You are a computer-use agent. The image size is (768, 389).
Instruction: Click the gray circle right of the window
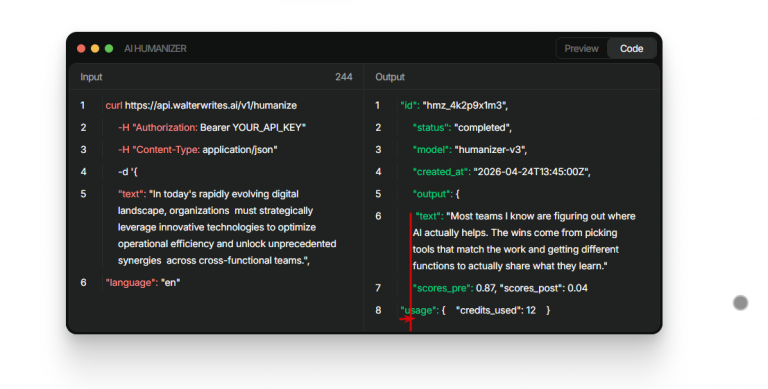(740, 303)
